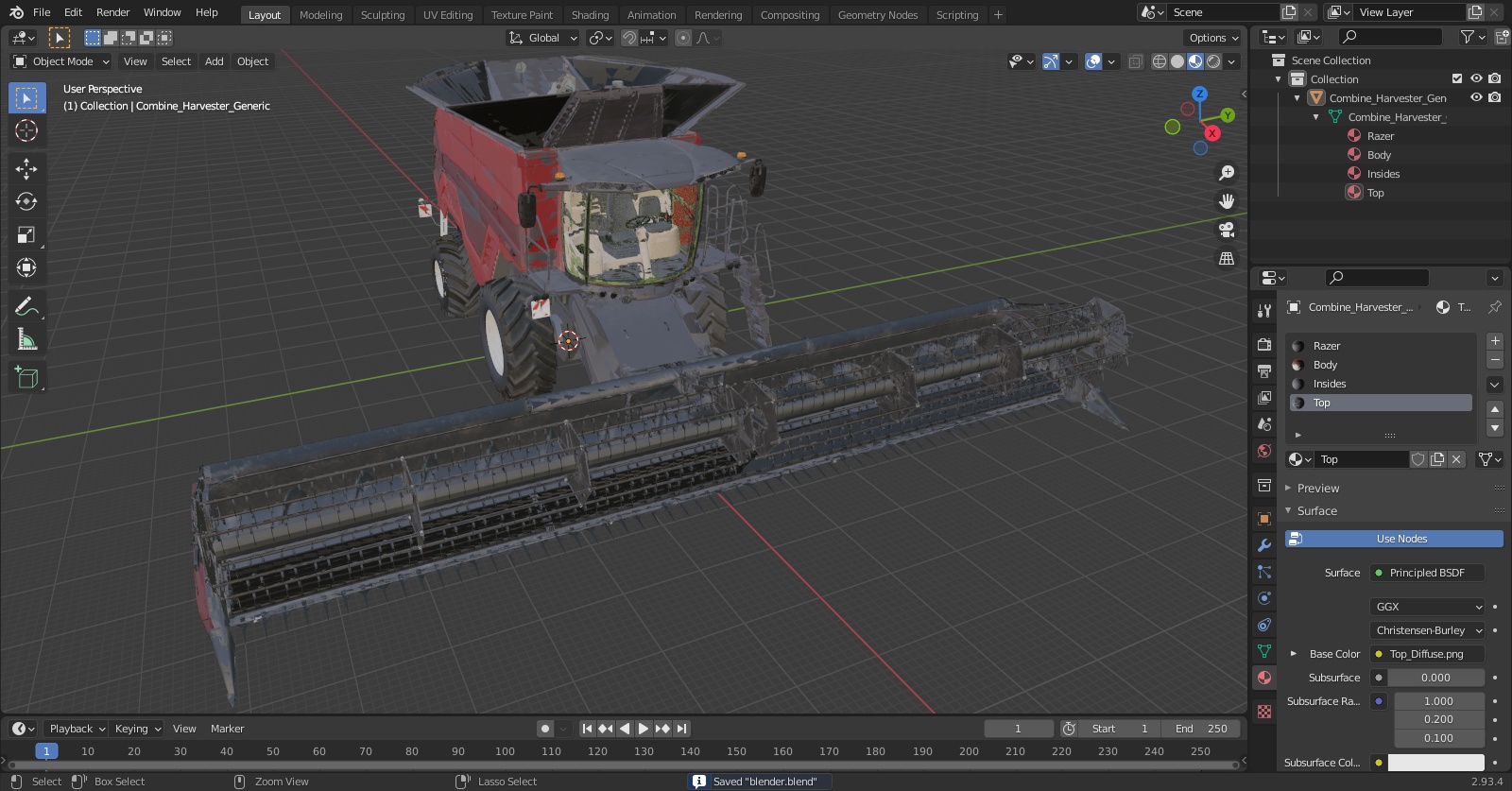Select the Transform tool
Viewport: 1512px width, 791px height.
[x=26, y=267]
